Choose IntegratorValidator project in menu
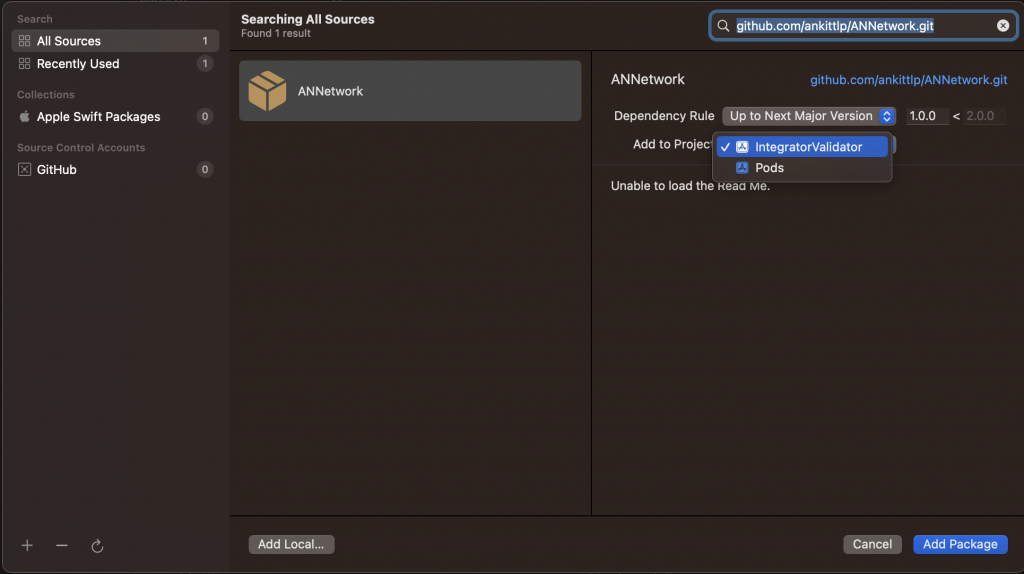The height and width of the screenshot is (574, 1024). point(802,147)
